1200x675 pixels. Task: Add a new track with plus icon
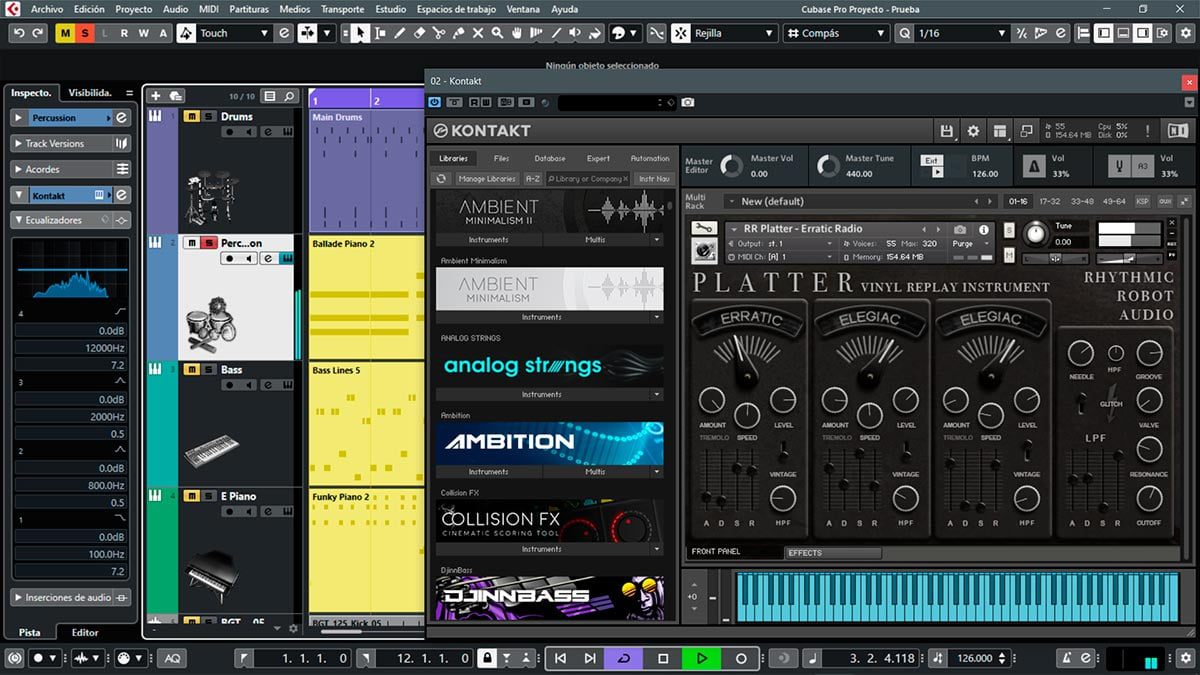155,96
